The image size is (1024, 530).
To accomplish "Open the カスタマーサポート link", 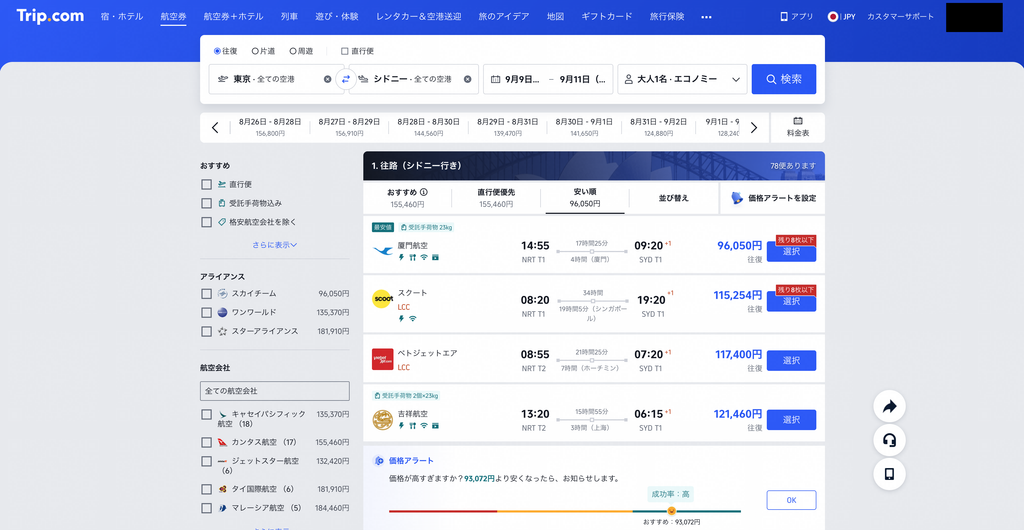I will pyautogui.click(x=901, y=17).
